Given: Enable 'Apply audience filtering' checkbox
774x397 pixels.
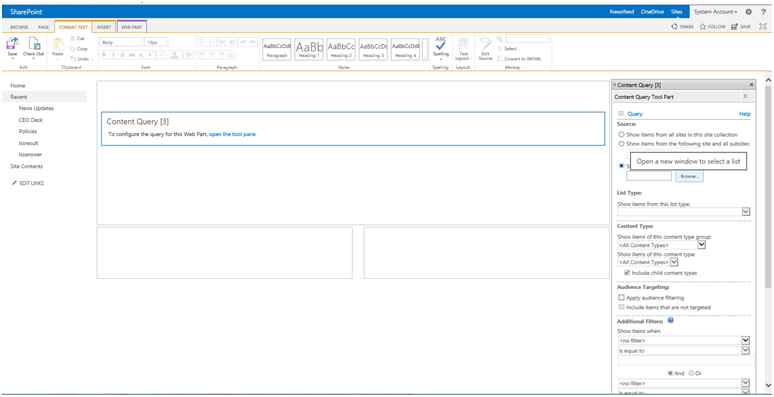Looking at the screenshot, I should pos(621,298).
